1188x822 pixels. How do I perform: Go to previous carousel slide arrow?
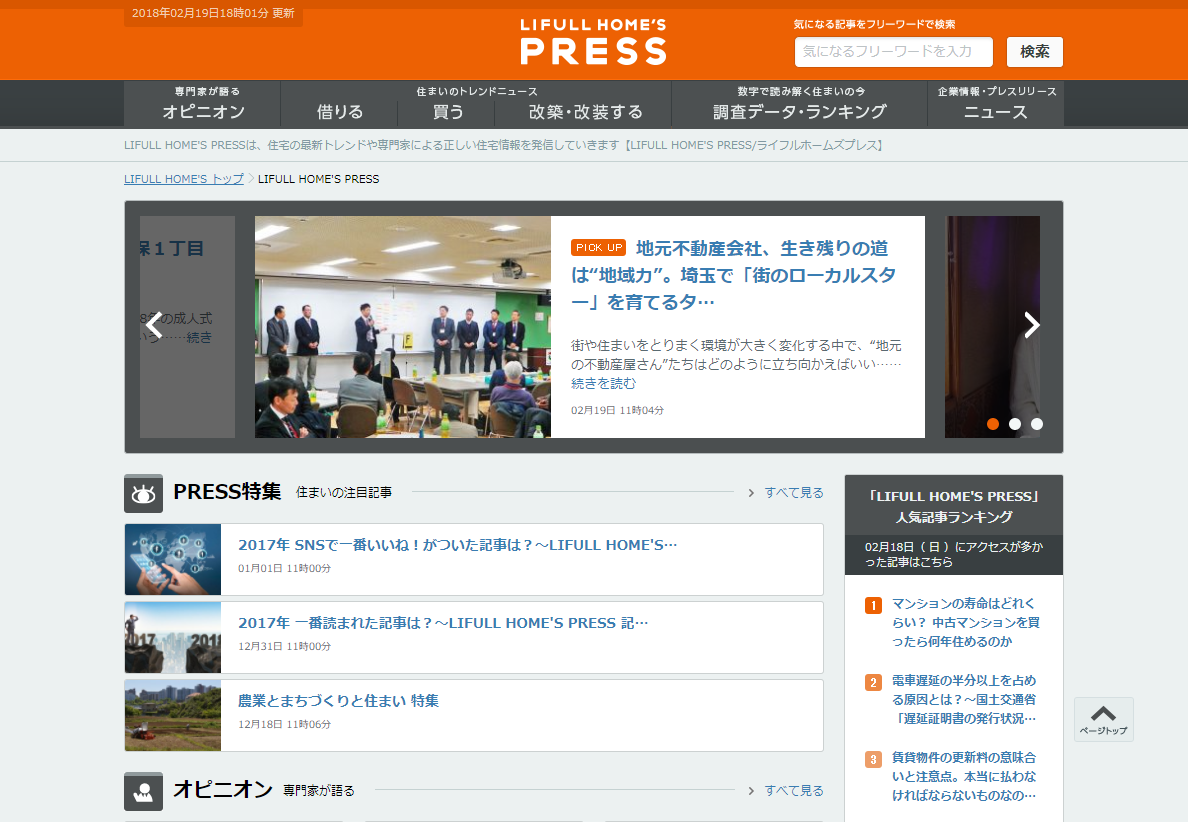pos(155,326)
